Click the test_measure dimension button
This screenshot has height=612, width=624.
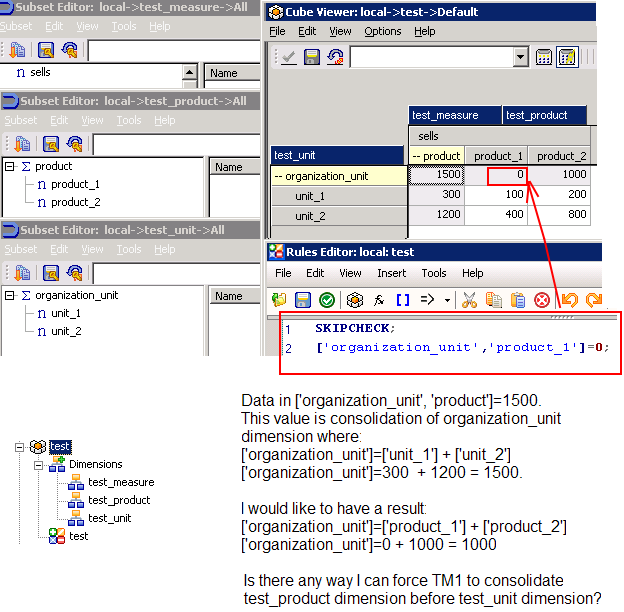[455, 115]
